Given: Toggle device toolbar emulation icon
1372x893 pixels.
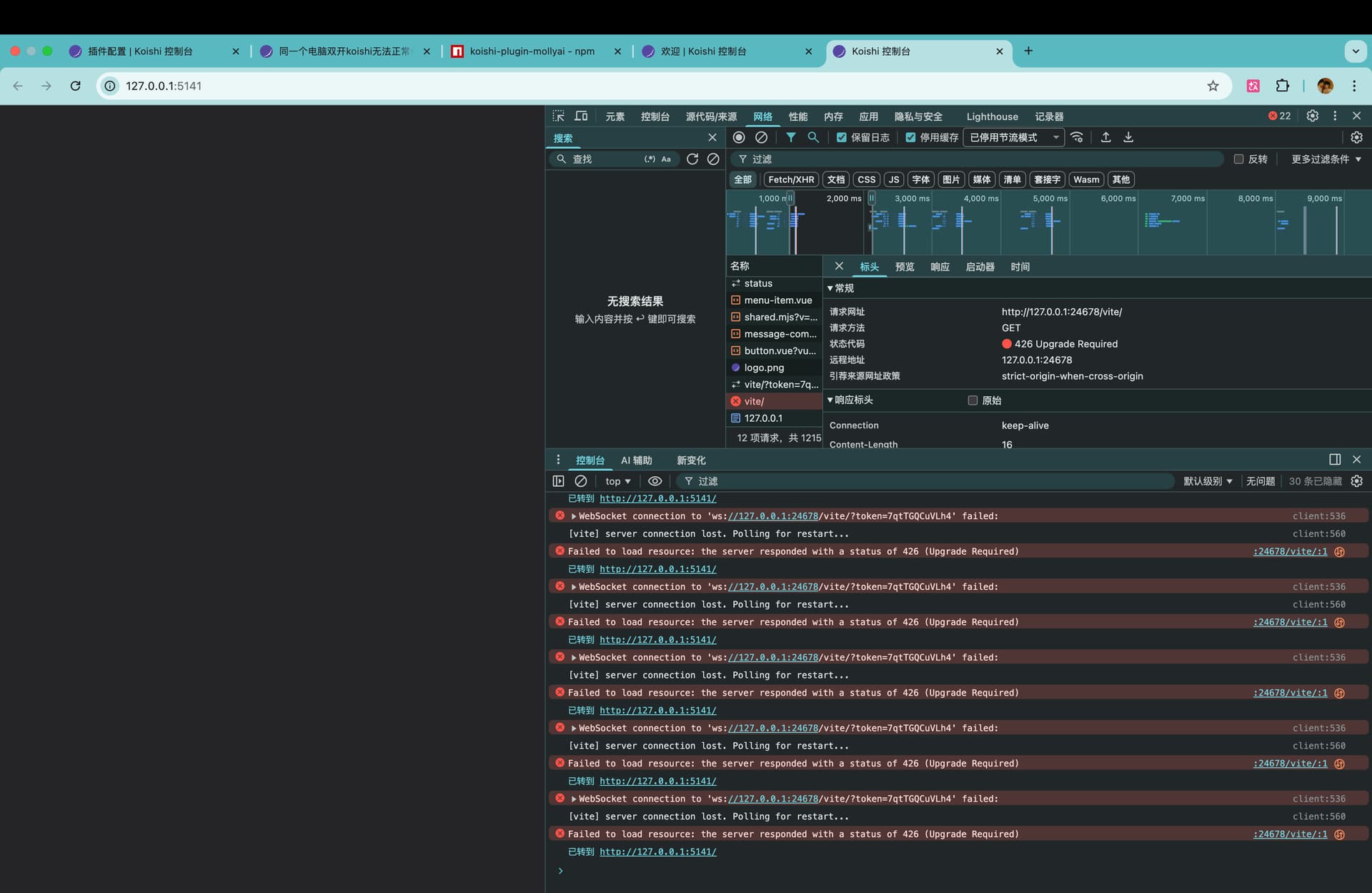Looking at the screenshot, I should 581,116.
